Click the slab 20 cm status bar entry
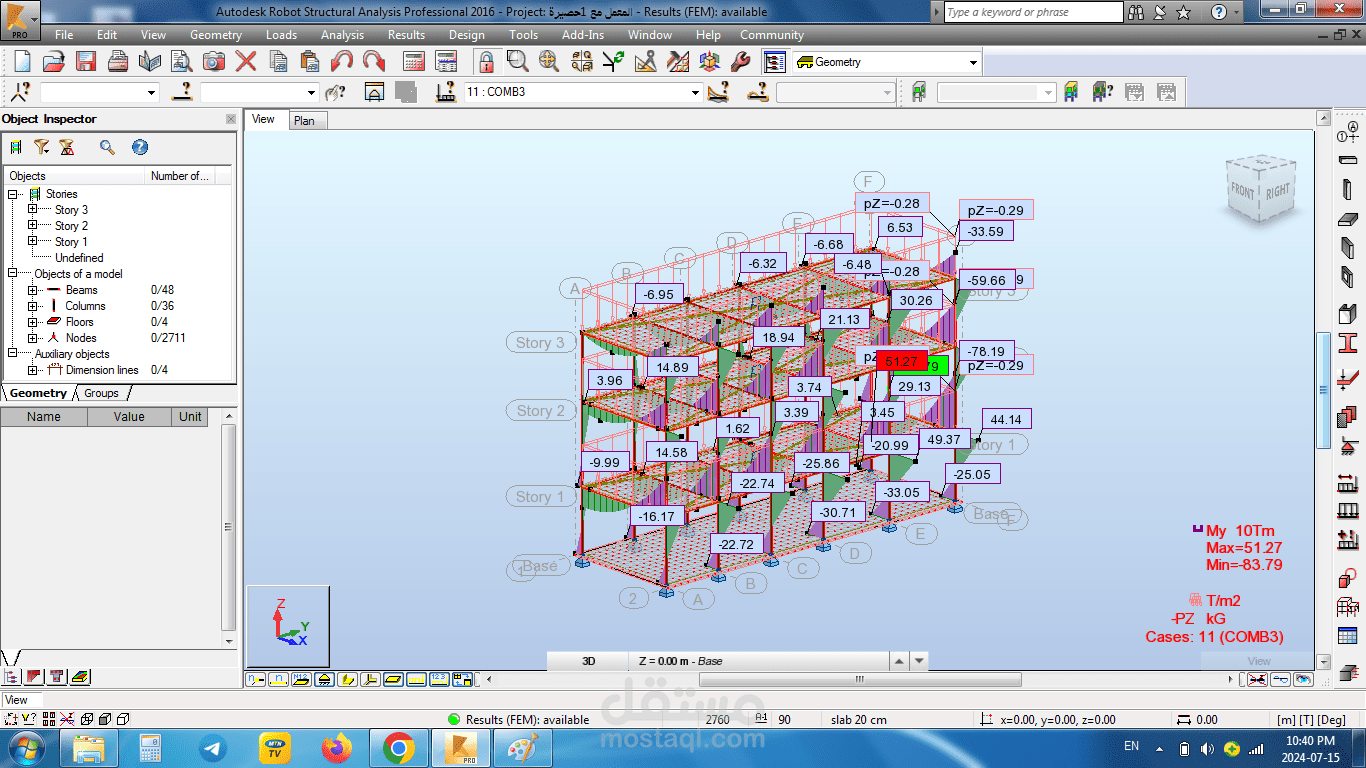 click(x=858, y=720)
